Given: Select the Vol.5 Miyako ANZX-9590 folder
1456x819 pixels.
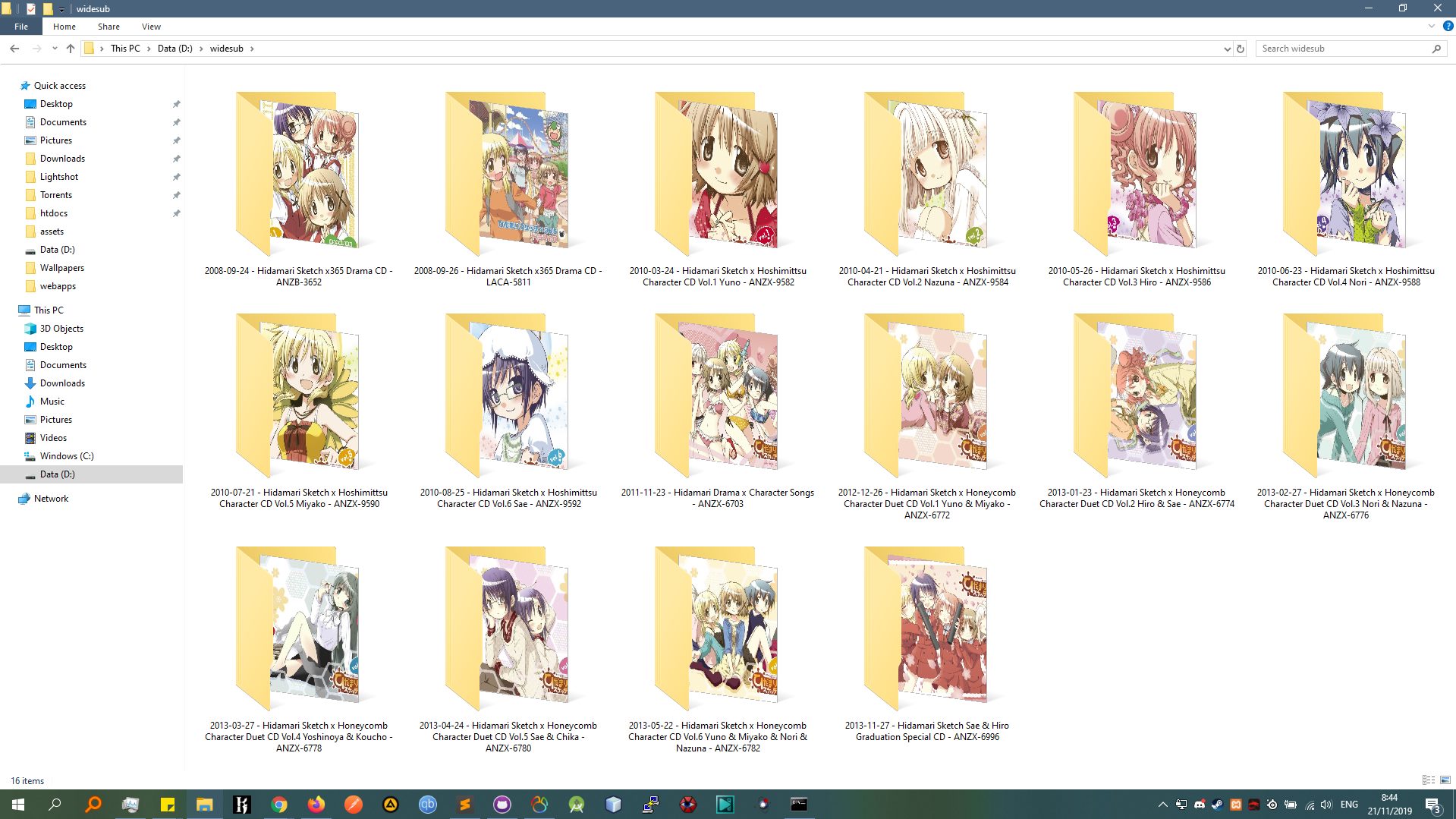Looking at the screenshot, I should [x=299, y=411].
